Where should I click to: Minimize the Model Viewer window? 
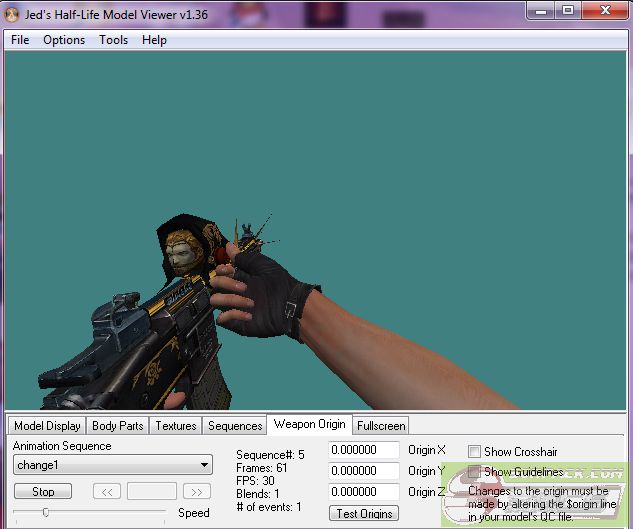[x=541, y=10]
